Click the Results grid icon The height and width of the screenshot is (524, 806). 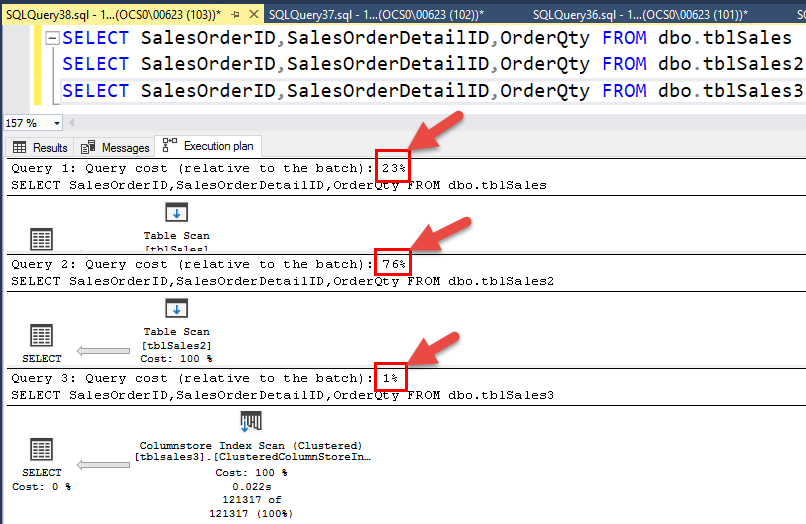[x=20, y=148]
